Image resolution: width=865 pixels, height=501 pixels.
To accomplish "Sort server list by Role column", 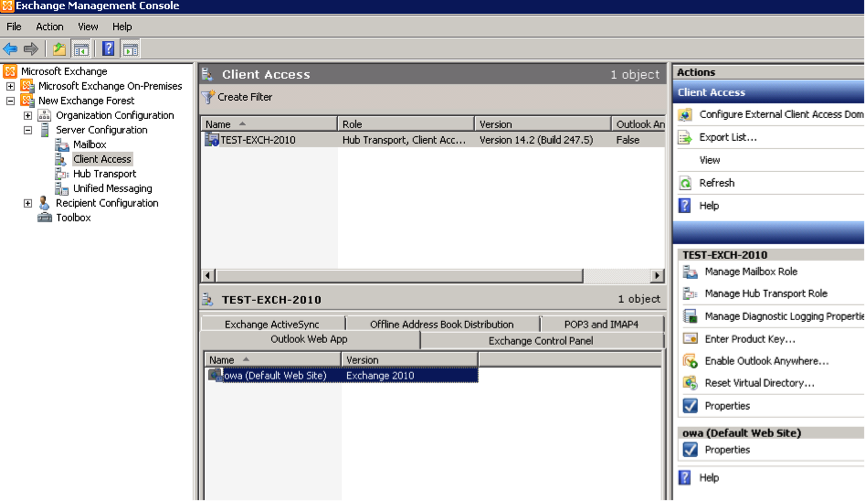I will 406,124.
